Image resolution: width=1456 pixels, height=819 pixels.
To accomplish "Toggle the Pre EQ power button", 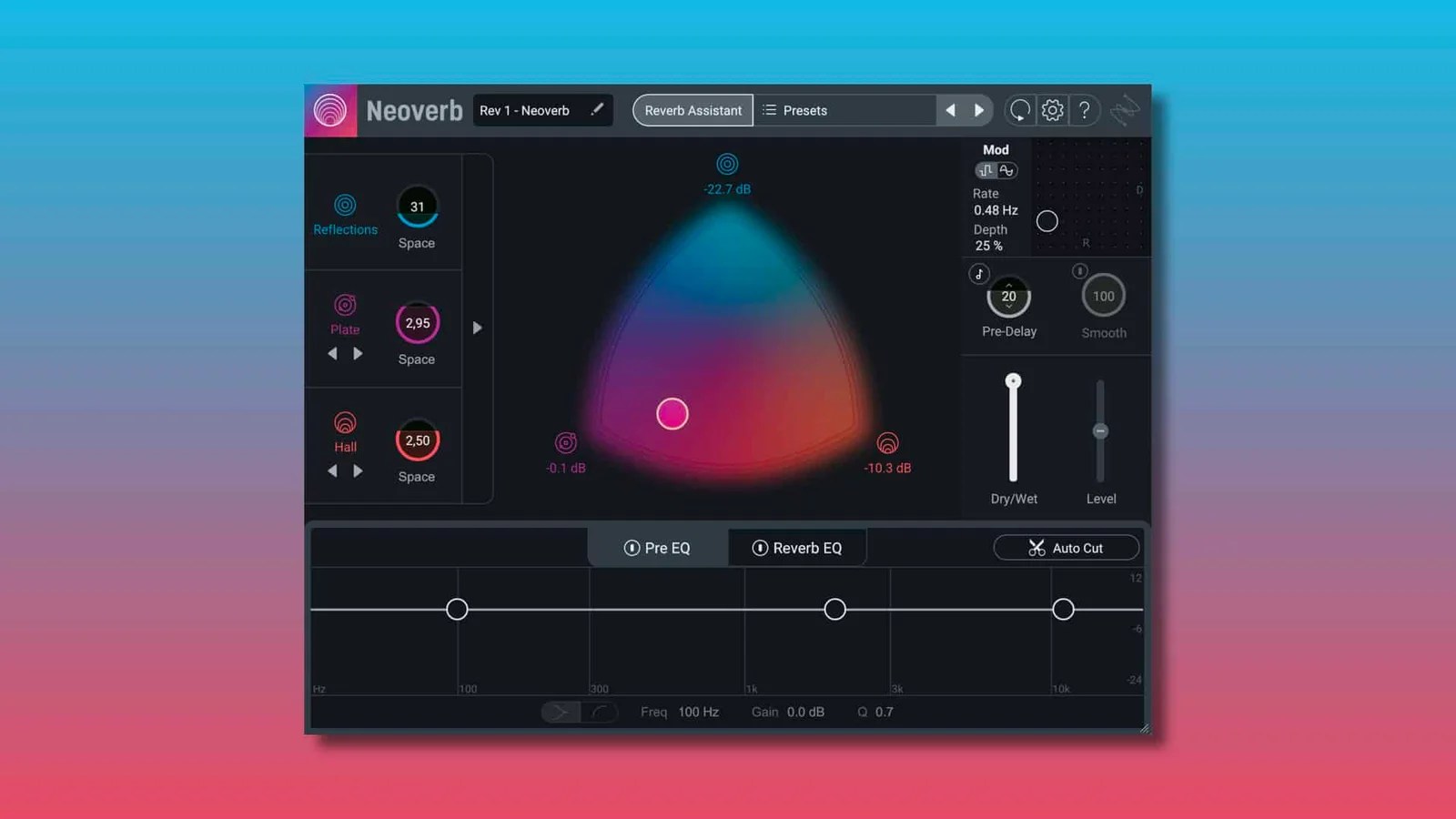I will click(632, 548).
